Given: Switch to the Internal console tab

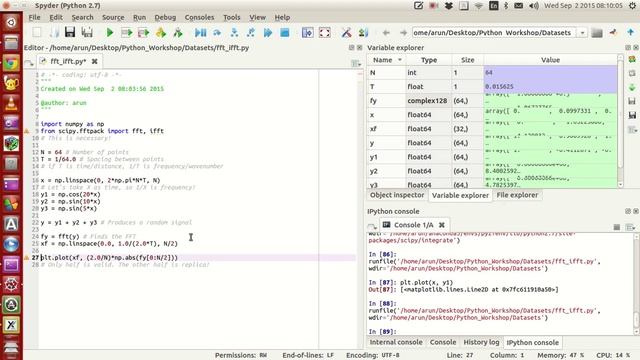Looking at the screenshot, I should click(x=396, y=342).
